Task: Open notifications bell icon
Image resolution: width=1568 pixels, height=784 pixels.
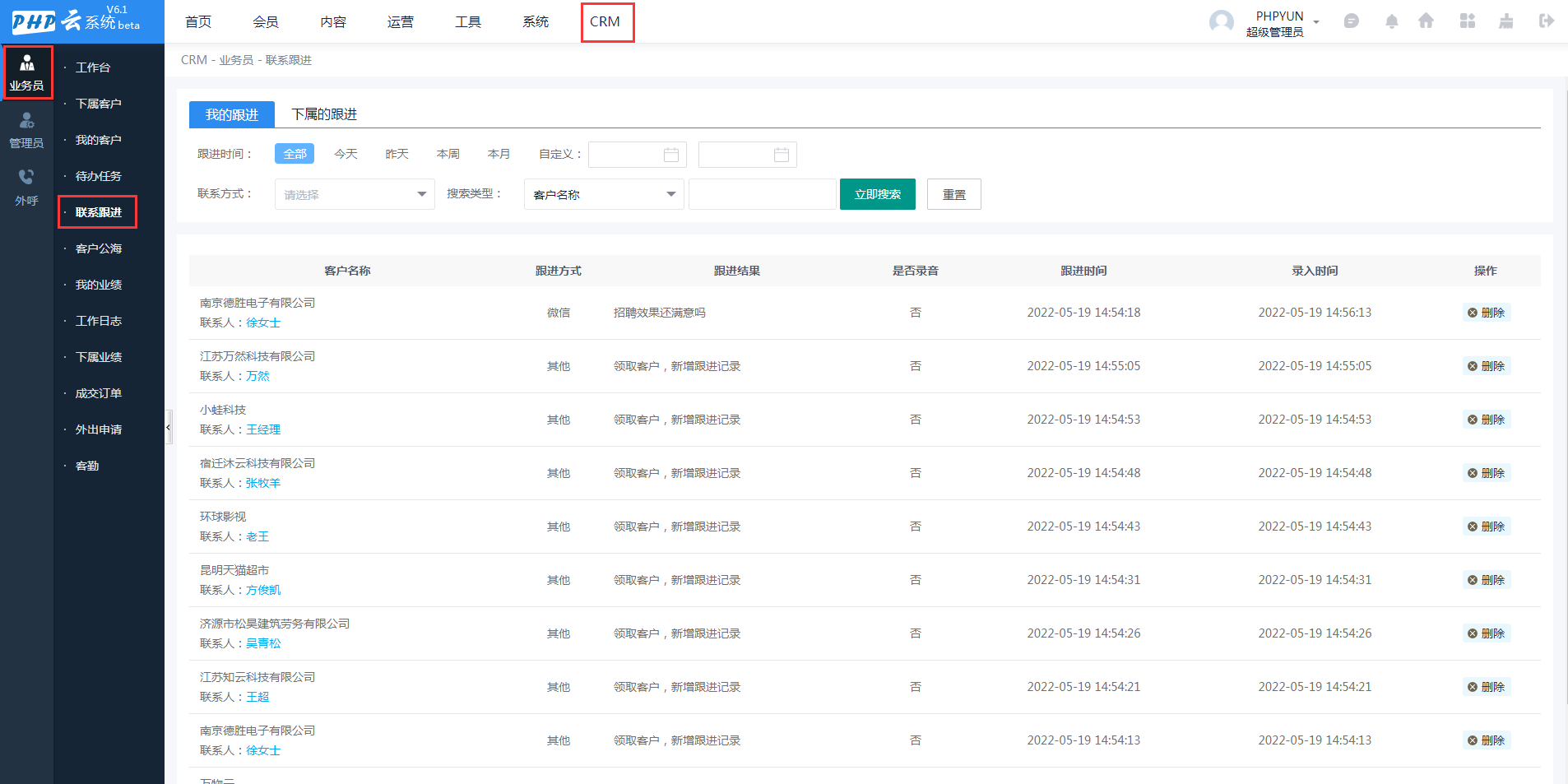Action: pyautogui.click(x=1391, y=21)
